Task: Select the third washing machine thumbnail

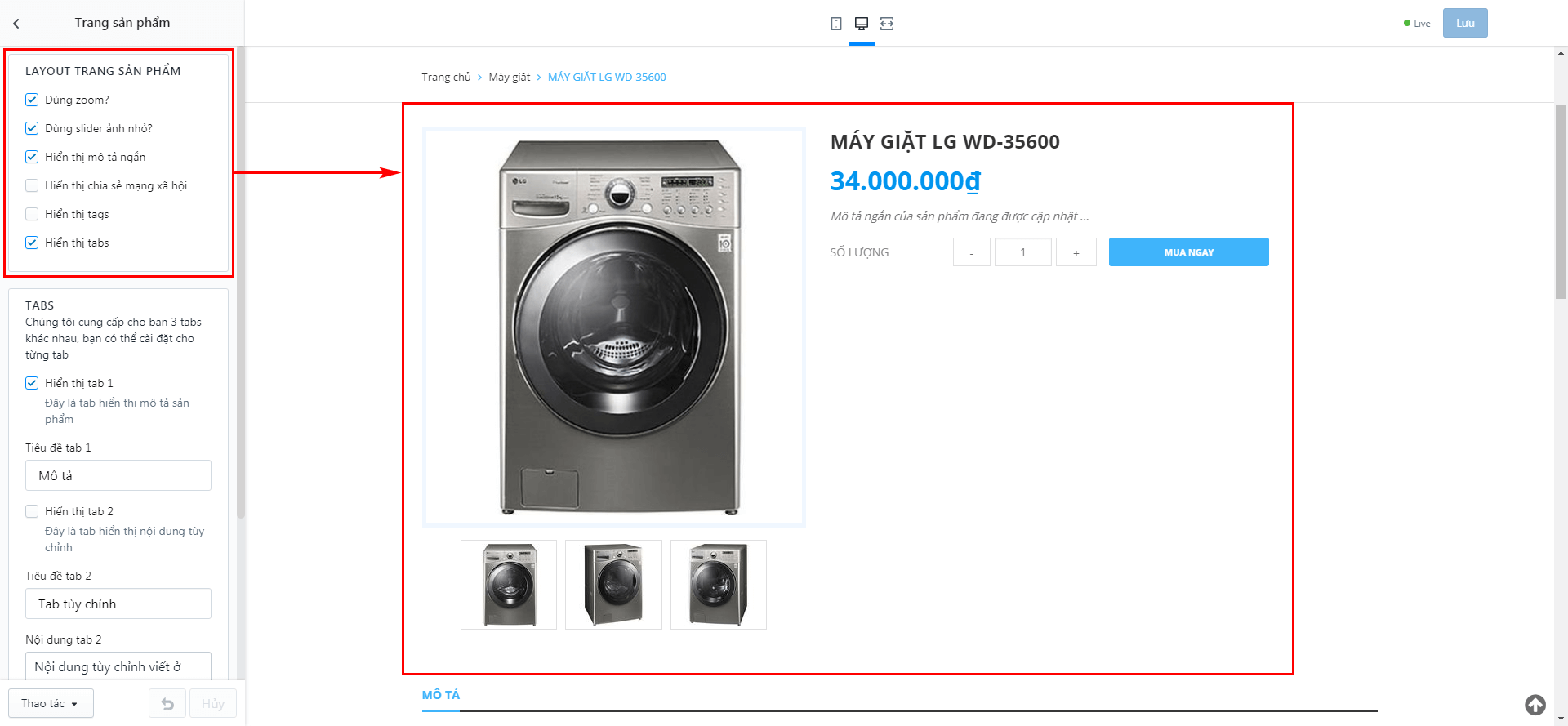Action: [x=719, y=585]
